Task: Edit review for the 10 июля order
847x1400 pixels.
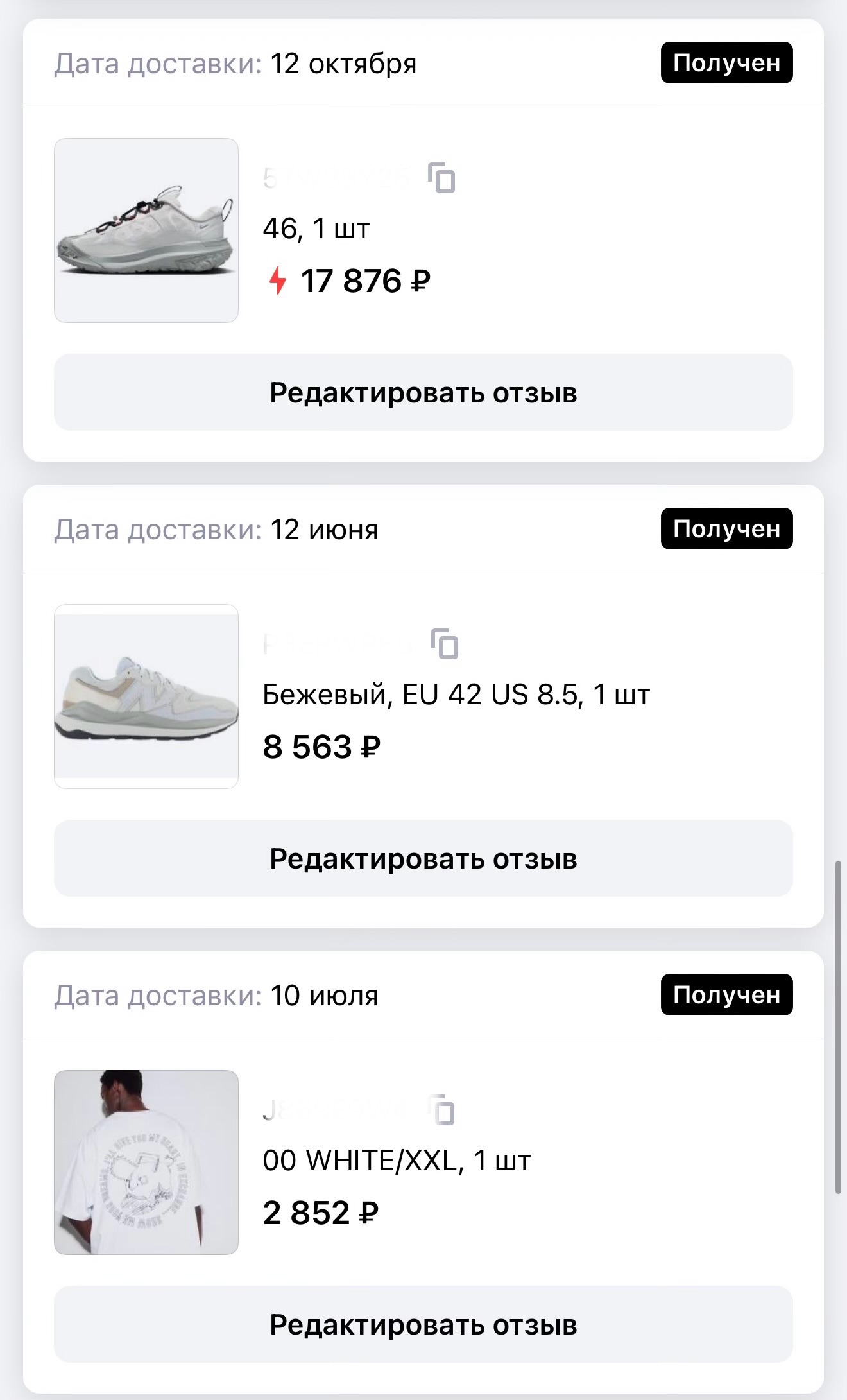Action: pyautogui.click(x=424, y=1324)
